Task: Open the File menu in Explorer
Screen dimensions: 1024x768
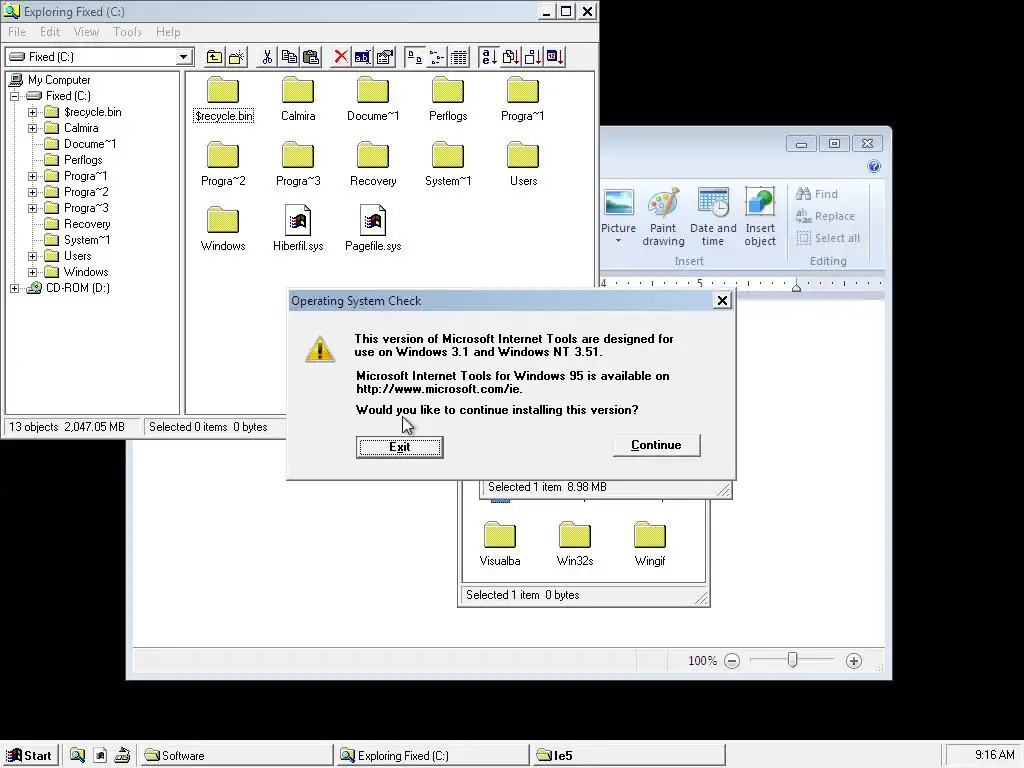Action: click(x=17, y=32)
